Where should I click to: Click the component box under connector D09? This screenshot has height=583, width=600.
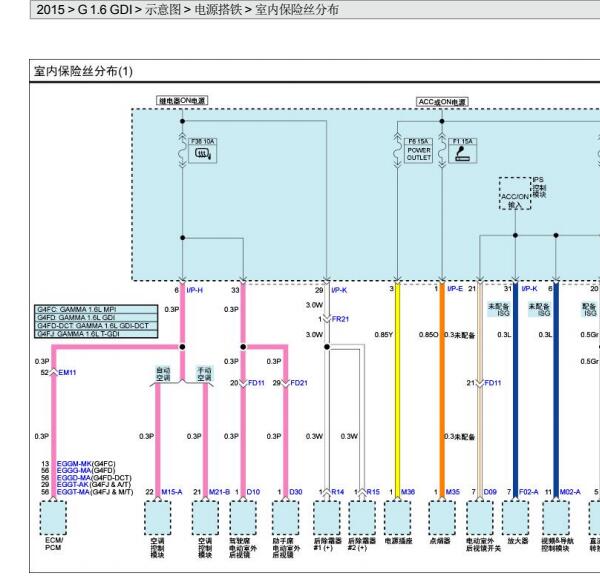click(480, 518)
